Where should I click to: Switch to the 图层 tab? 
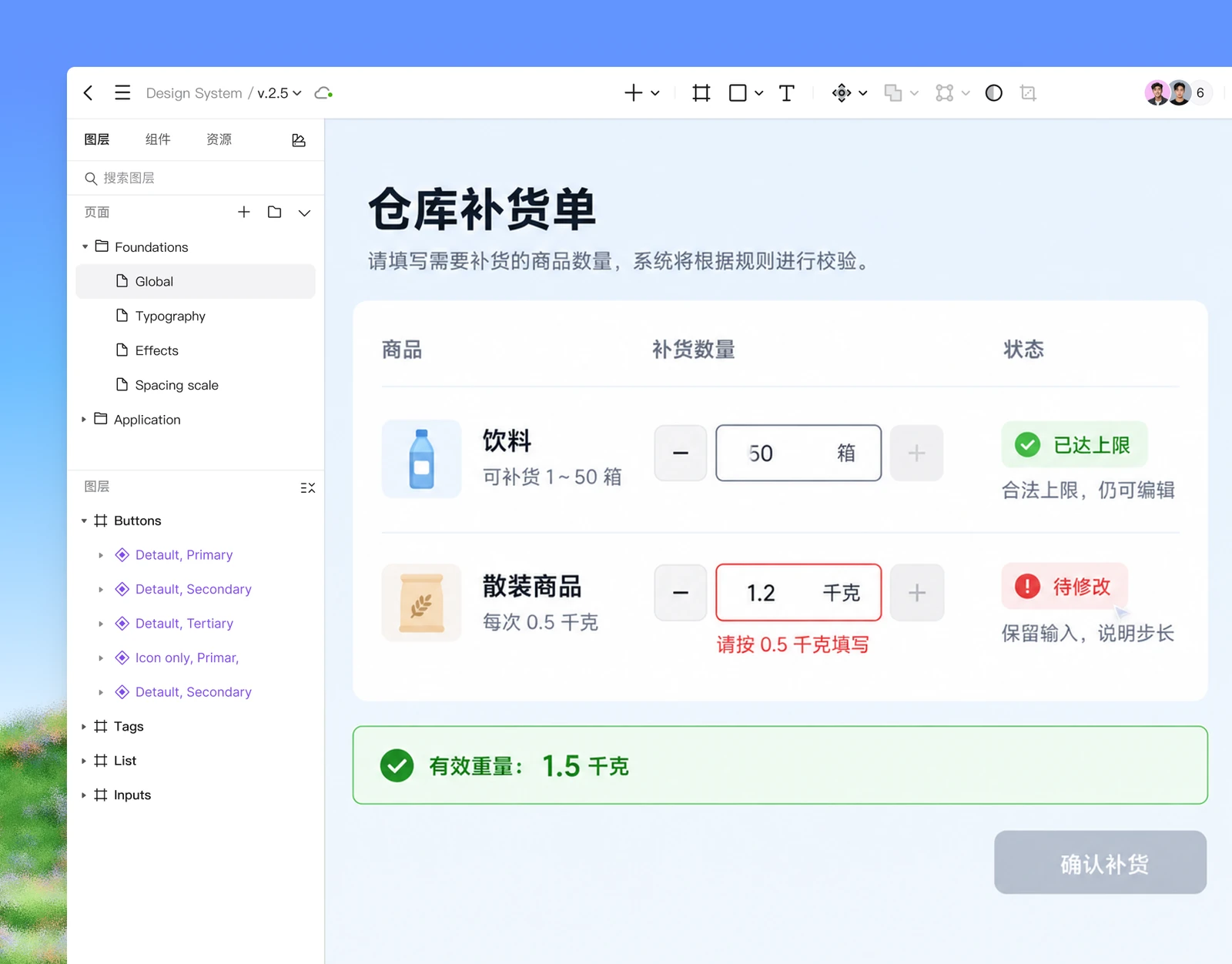[x=97, y=139]
